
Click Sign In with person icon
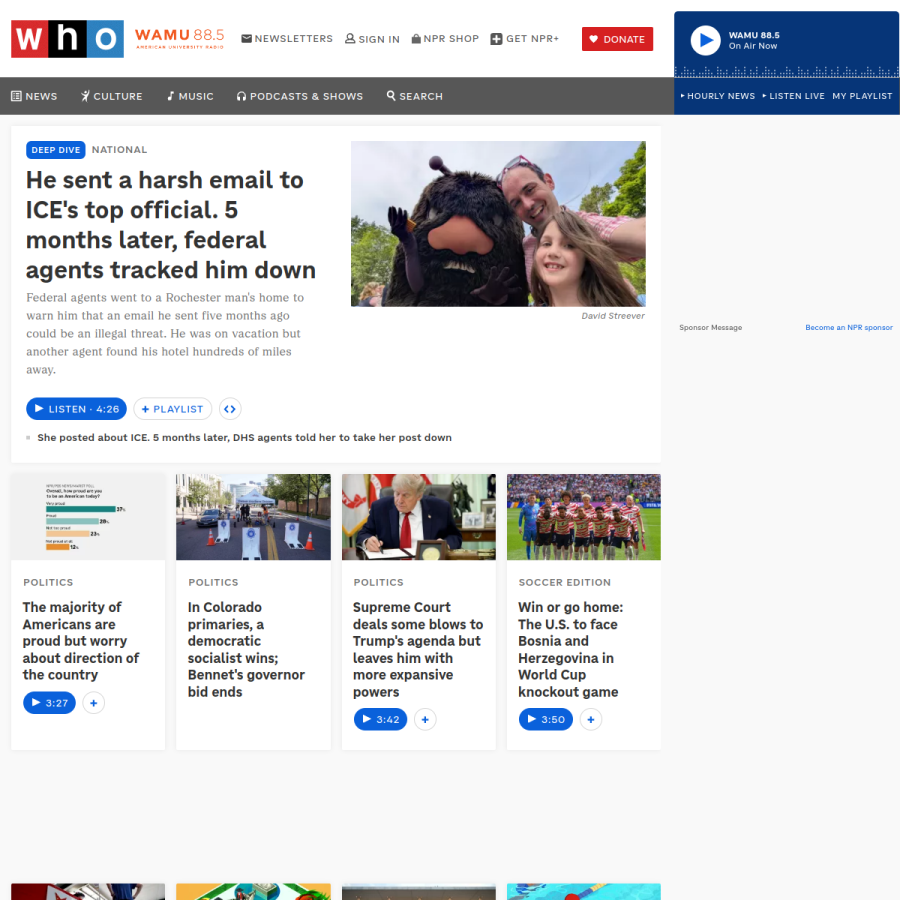coord(372,39)
